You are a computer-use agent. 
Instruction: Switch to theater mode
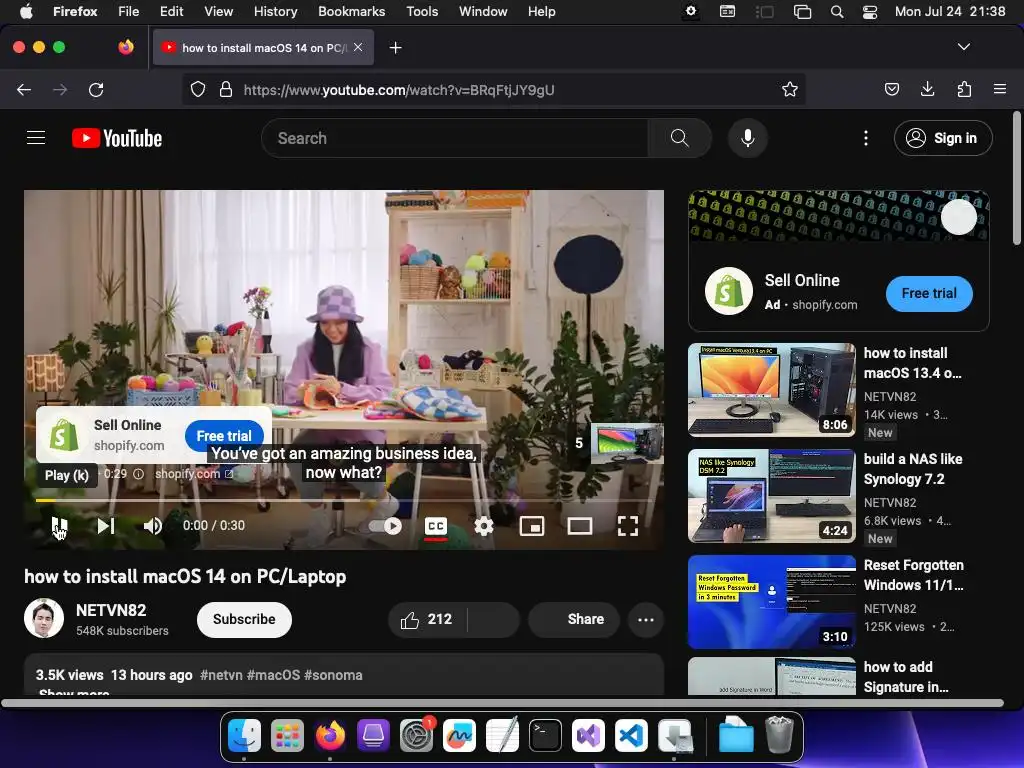(x=580, y=526)
